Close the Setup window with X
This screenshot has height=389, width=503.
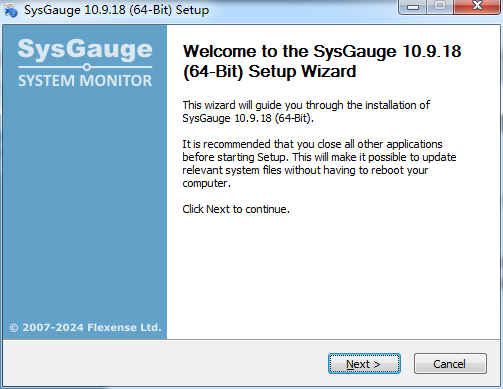point(477,7)
